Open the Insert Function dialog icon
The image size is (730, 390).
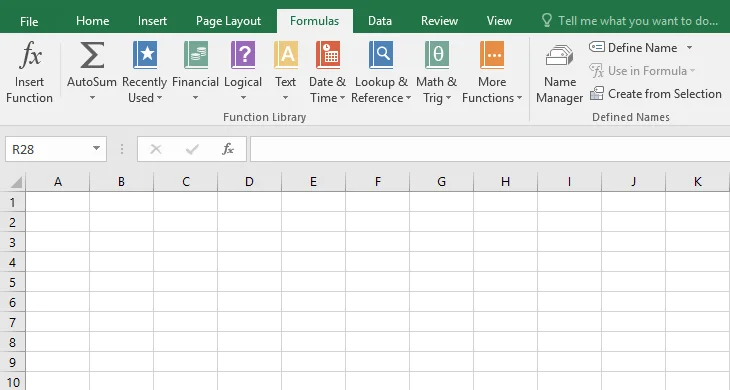[30, 55]
